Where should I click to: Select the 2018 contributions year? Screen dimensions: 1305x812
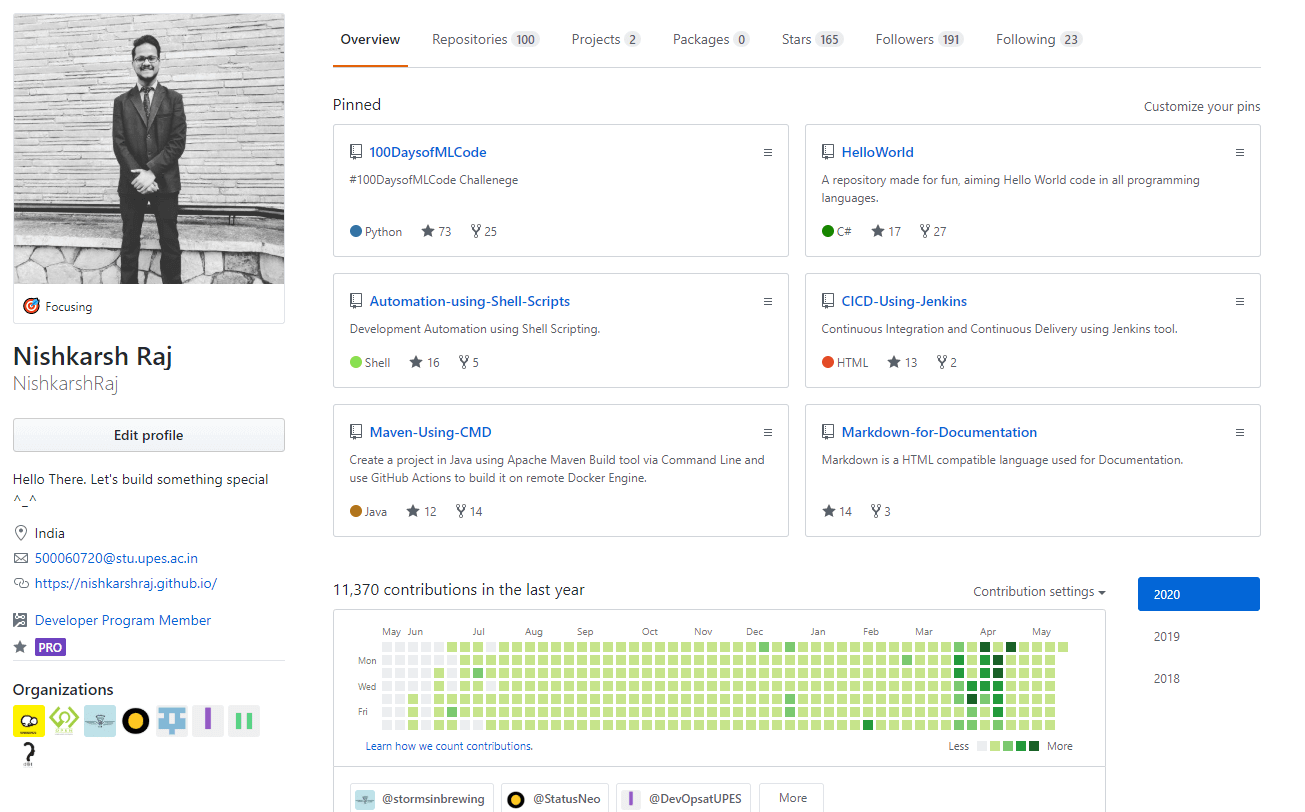pyautogui.click(x=1166, y=678)
